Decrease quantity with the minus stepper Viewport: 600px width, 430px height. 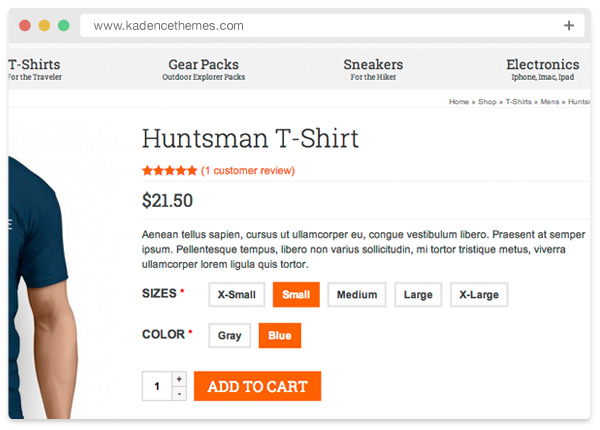pyautogui.click(x=179, y=394)
